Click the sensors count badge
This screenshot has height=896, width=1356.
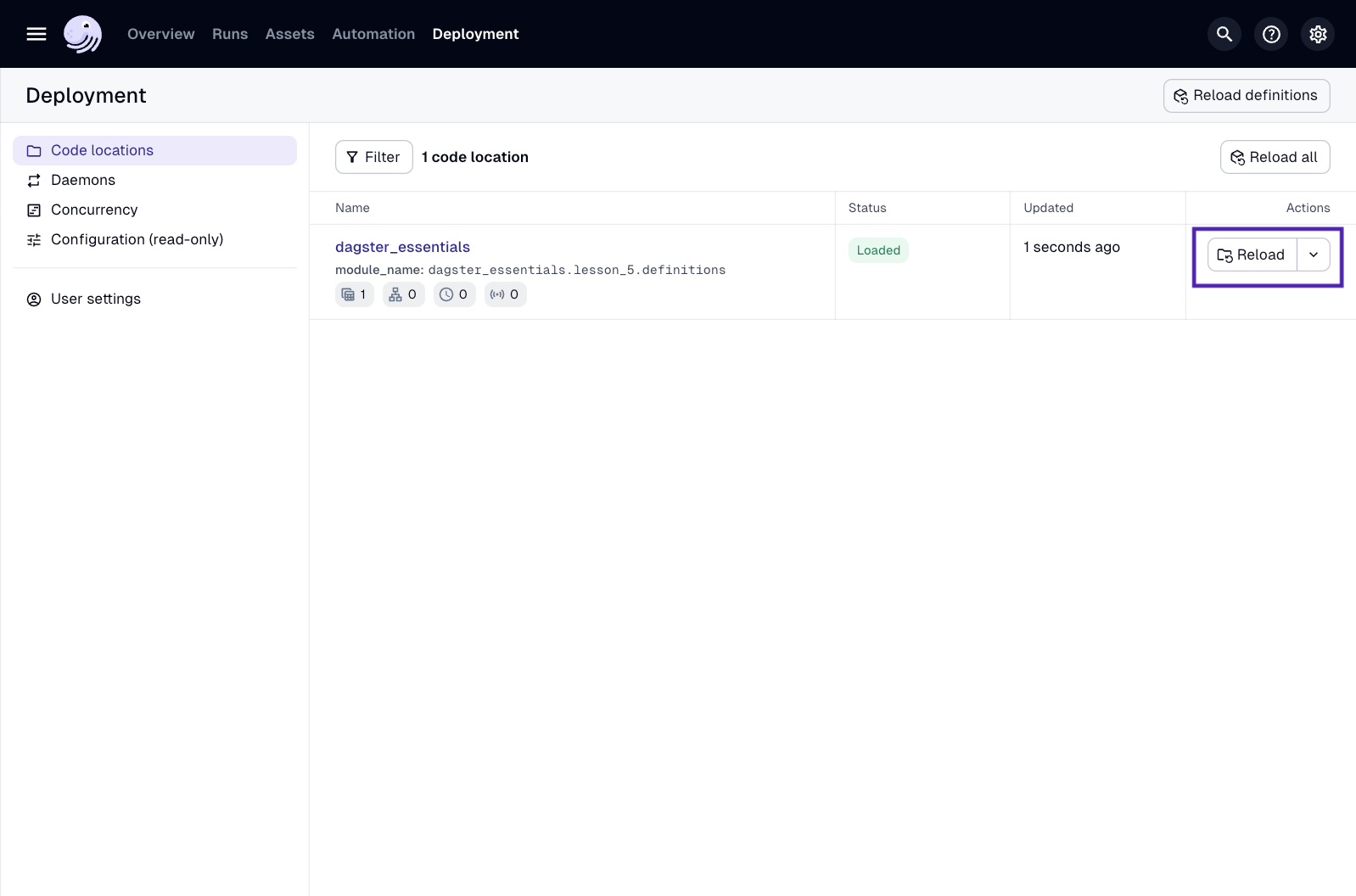(505, 294)
